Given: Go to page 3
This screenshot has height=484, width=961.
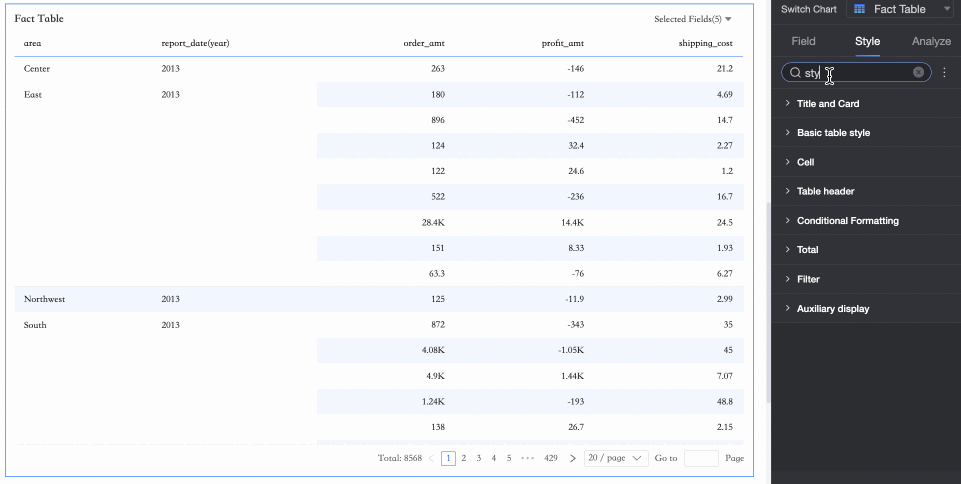Looking at the screenshot, I should [x=479, y=458].
